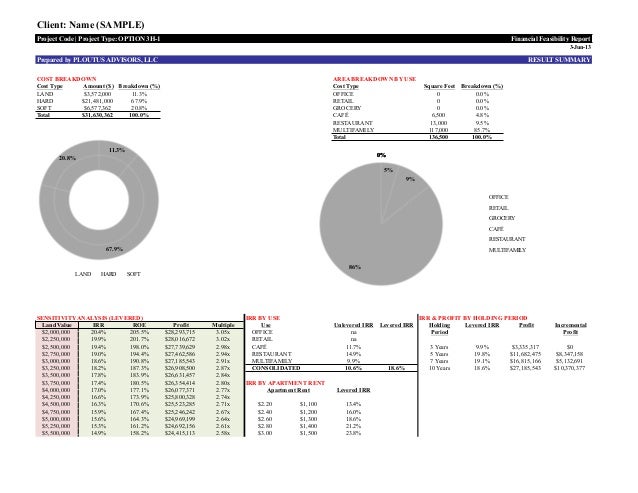The height and width of the screenshot is (493, 638).
Task: Click the '$1,100' apartment rent value
Action: pyautogui.click(x=308, y=404)
